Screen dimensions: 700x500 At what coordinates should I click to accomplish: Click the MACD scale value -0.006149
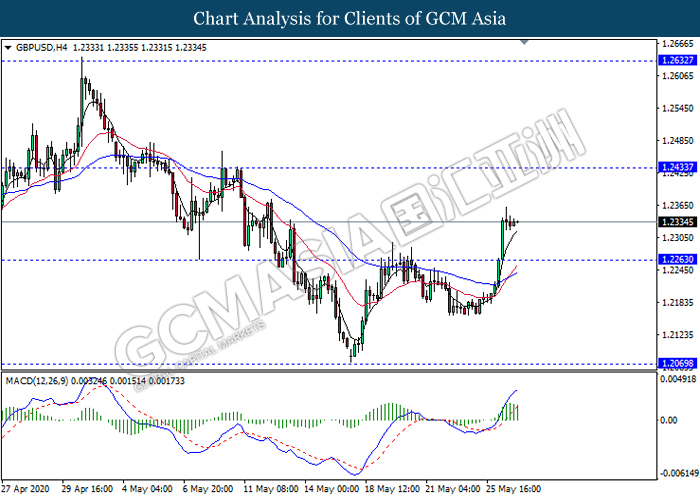(x=677, y=473)
